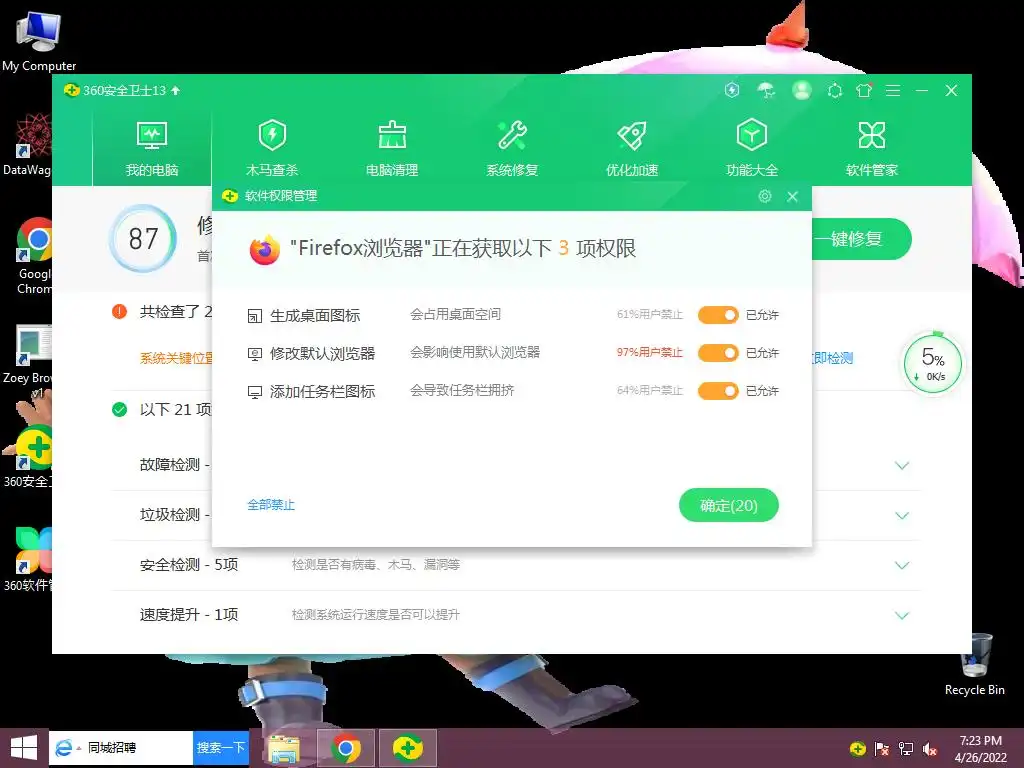Click the Firefox logo in the dialog
The width and height of the screenshot is (1024, 768).
tap(264, 249)
